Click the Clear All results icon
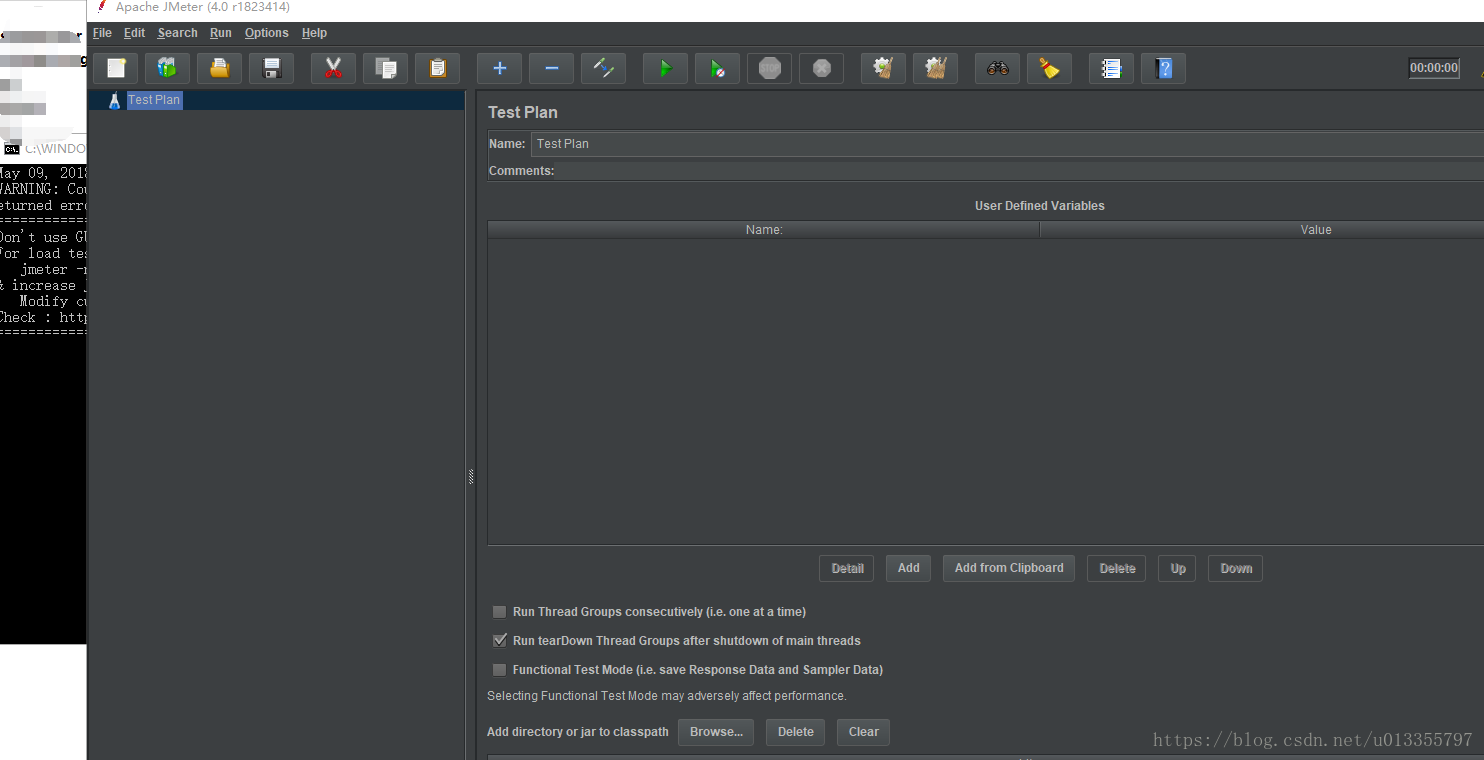The image size is (1484, 760). tap(935, 68)
